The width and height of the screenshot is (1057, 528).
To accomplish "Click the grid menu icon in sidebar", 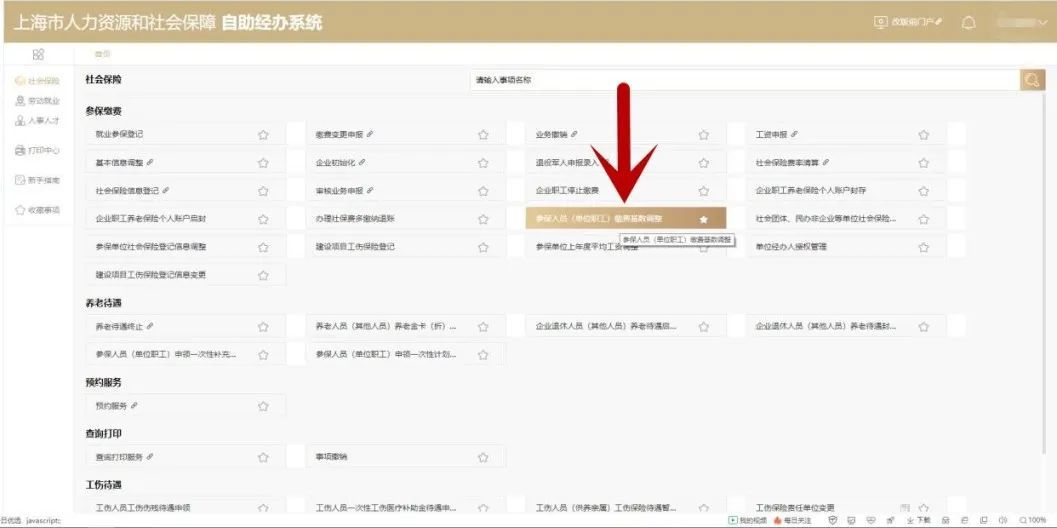I will (38, 54).
